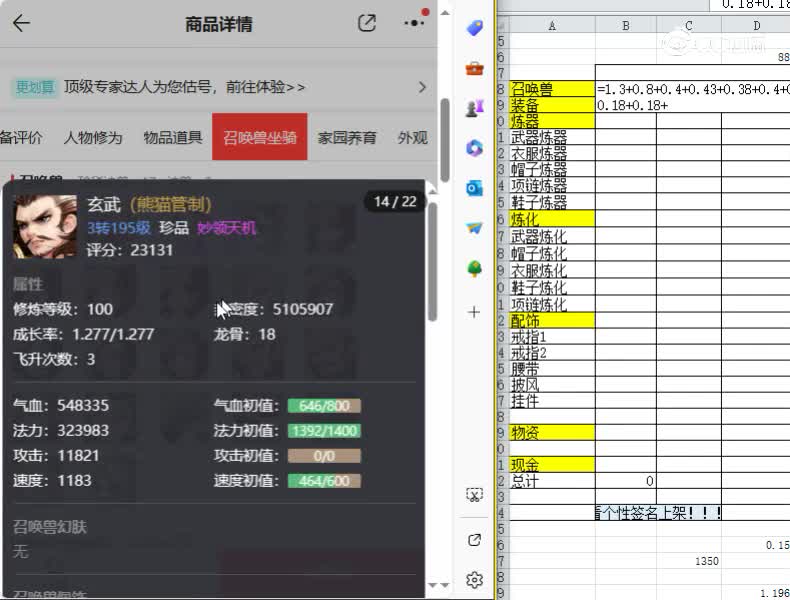Select the formula cell starting =1.3+0.8
Viewport: 790px width, 600px height.
[692, 89]
